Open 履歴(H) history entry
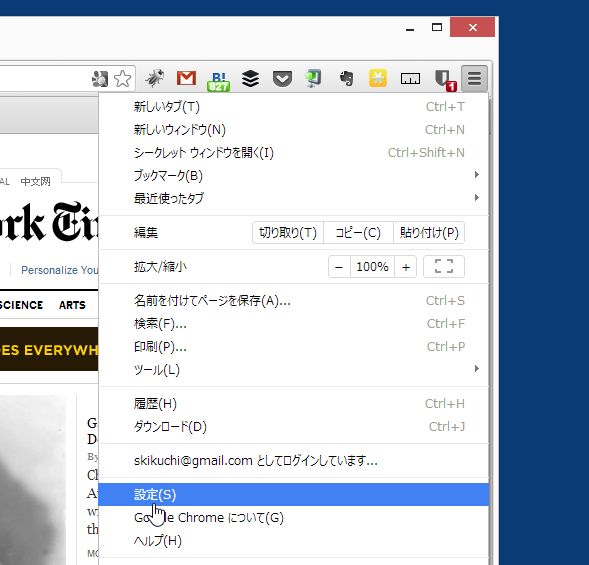Viewport: 589px width, 565px height. (294, 404)
